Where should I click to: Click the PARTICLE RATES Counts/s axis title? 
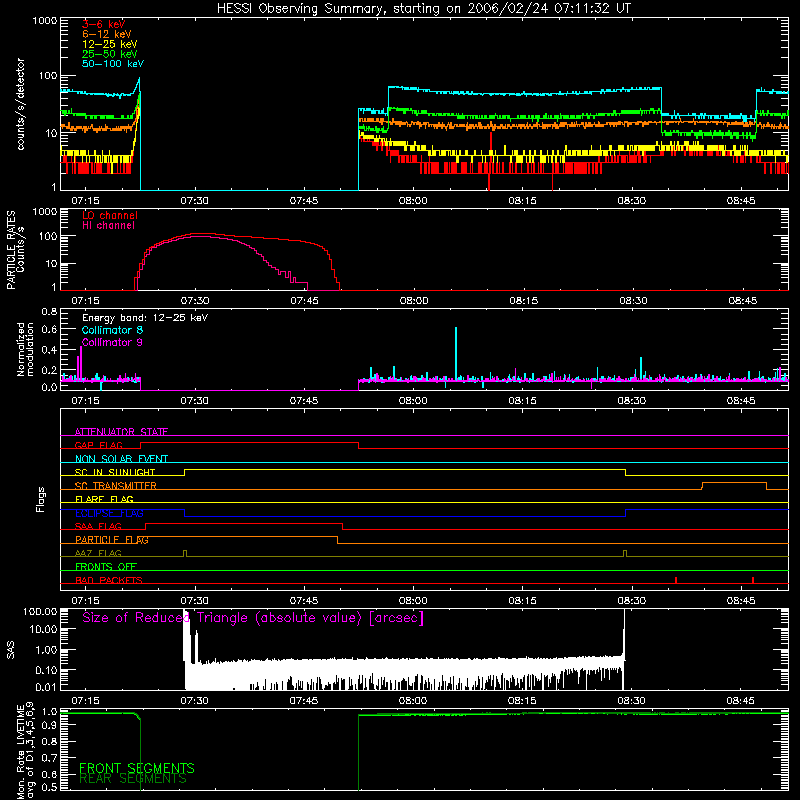pos(15,250)
